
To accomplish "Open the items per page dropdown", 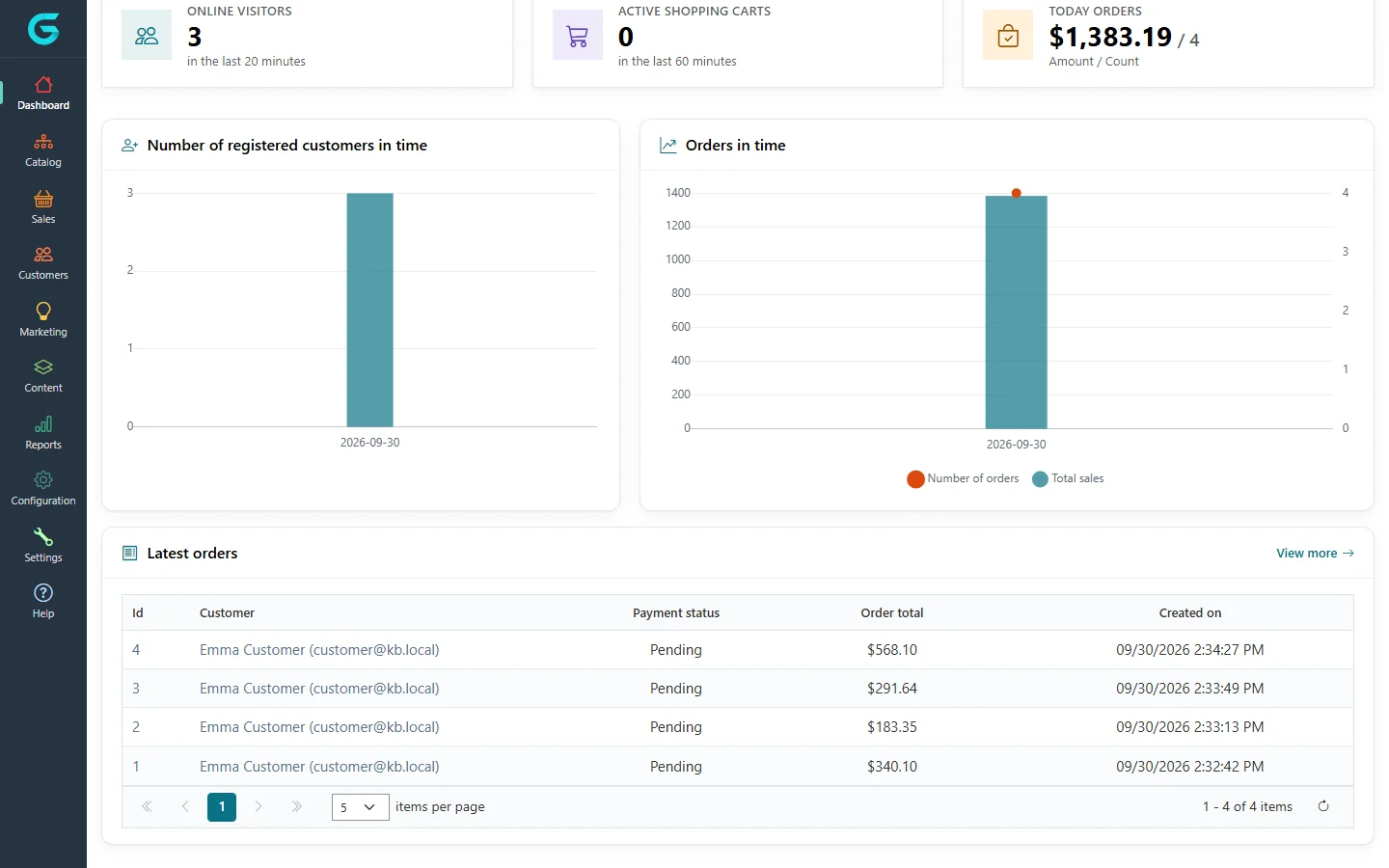I will [x=360, y=807].
